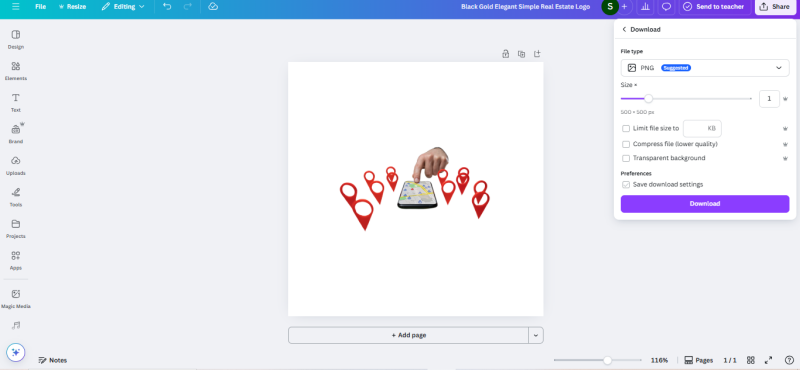800x370 pixels.
Task: Click the Download button
Action: pos(705,204)
